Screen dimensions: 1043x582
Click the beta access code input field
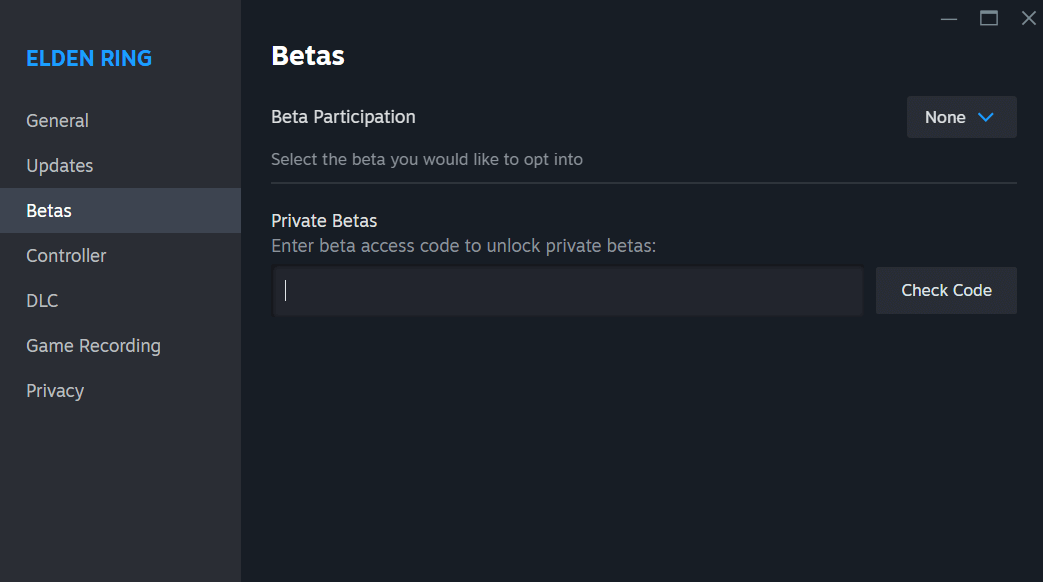[568, 290]
